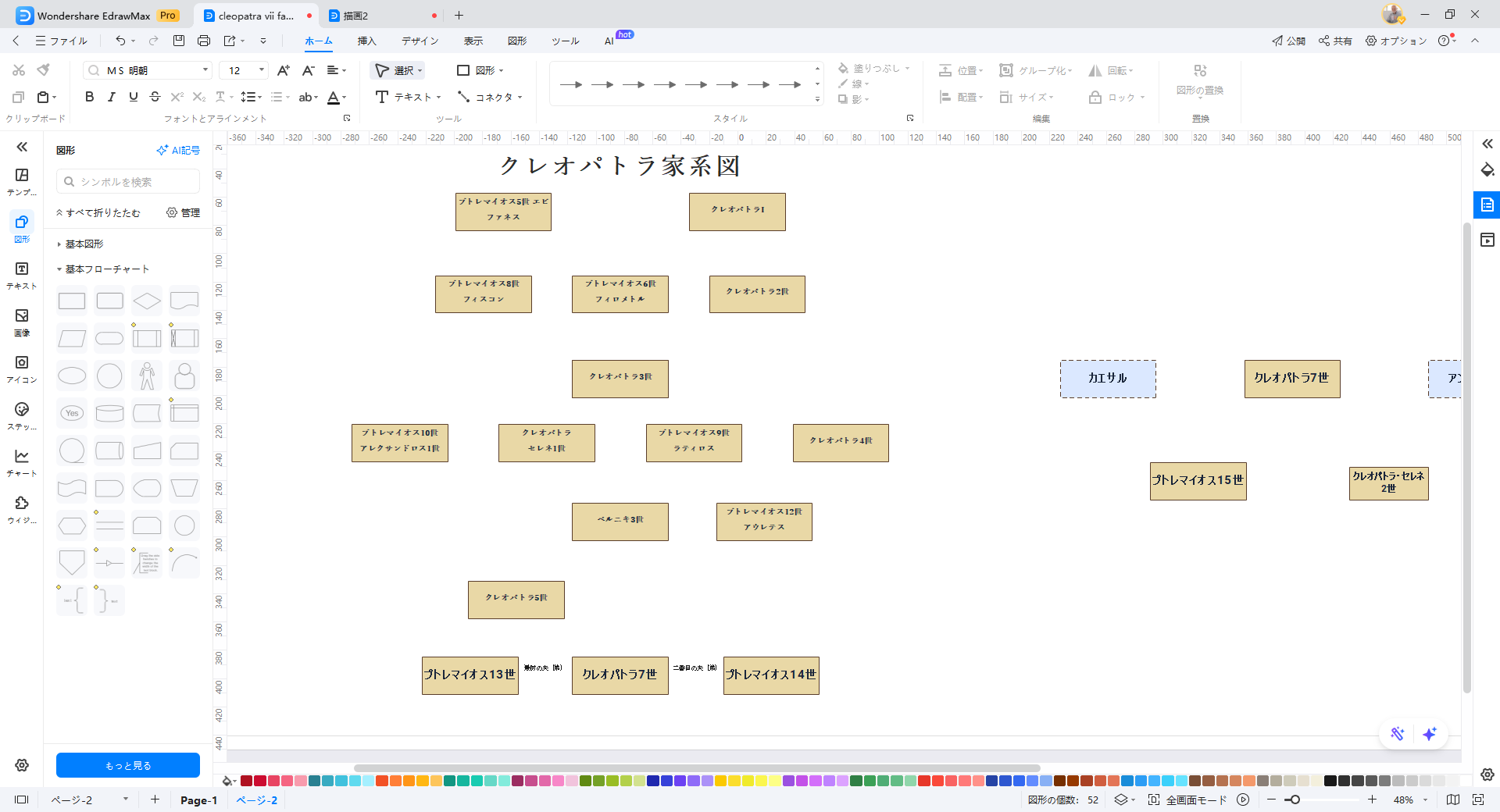Toggle bold formatting
The image size is (1500, 812).
(88, 97)
